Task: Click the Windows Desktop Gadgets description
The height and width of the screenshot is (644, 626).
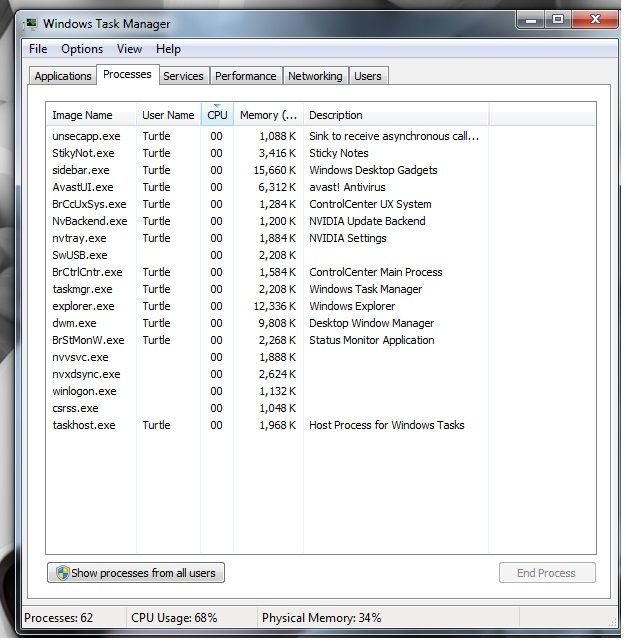Action: [373, 170]
